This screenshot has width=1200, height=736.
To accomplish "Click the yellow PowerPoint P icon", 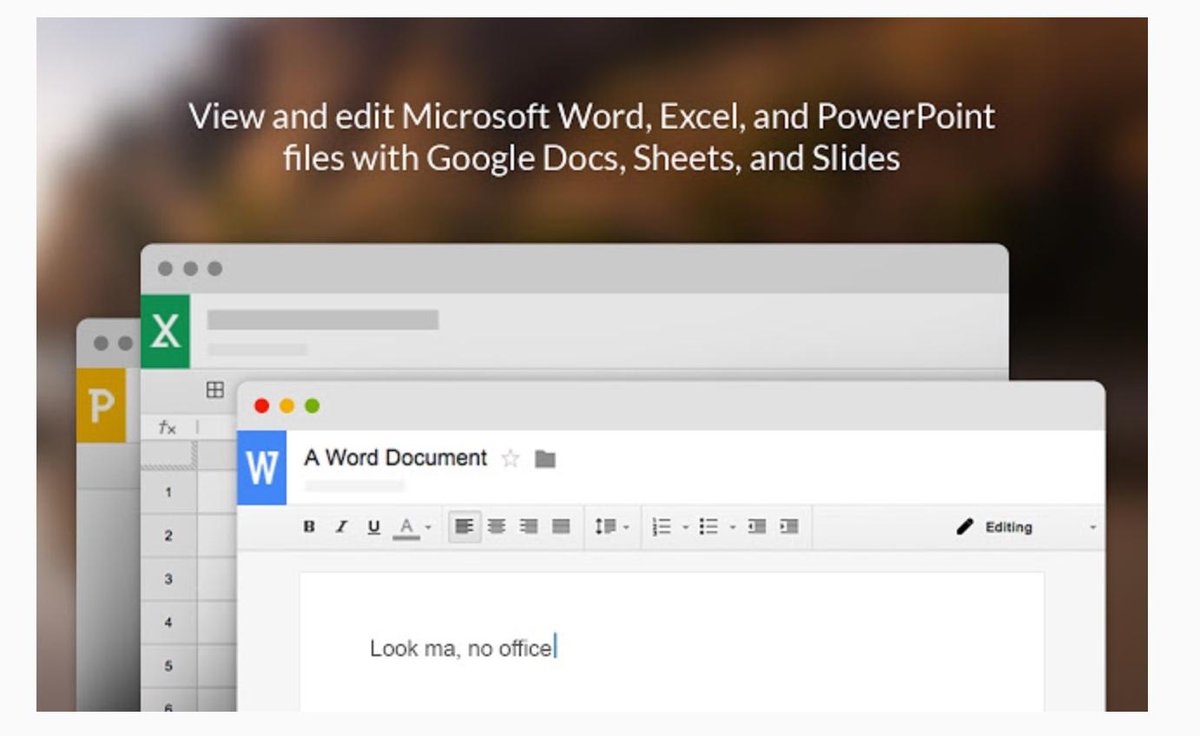I will 101,405.
